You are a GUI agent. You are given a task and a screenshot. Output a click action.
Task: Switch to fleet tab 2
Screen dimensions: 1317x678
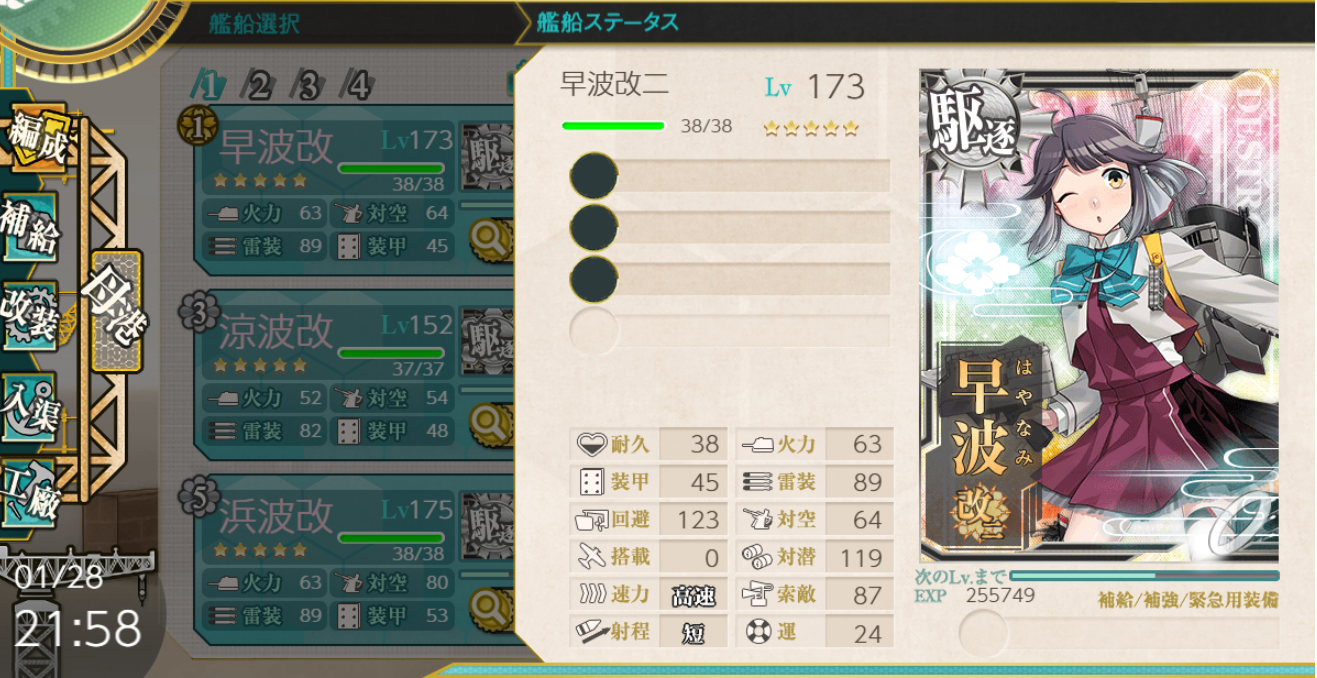(x=258, y=85)
